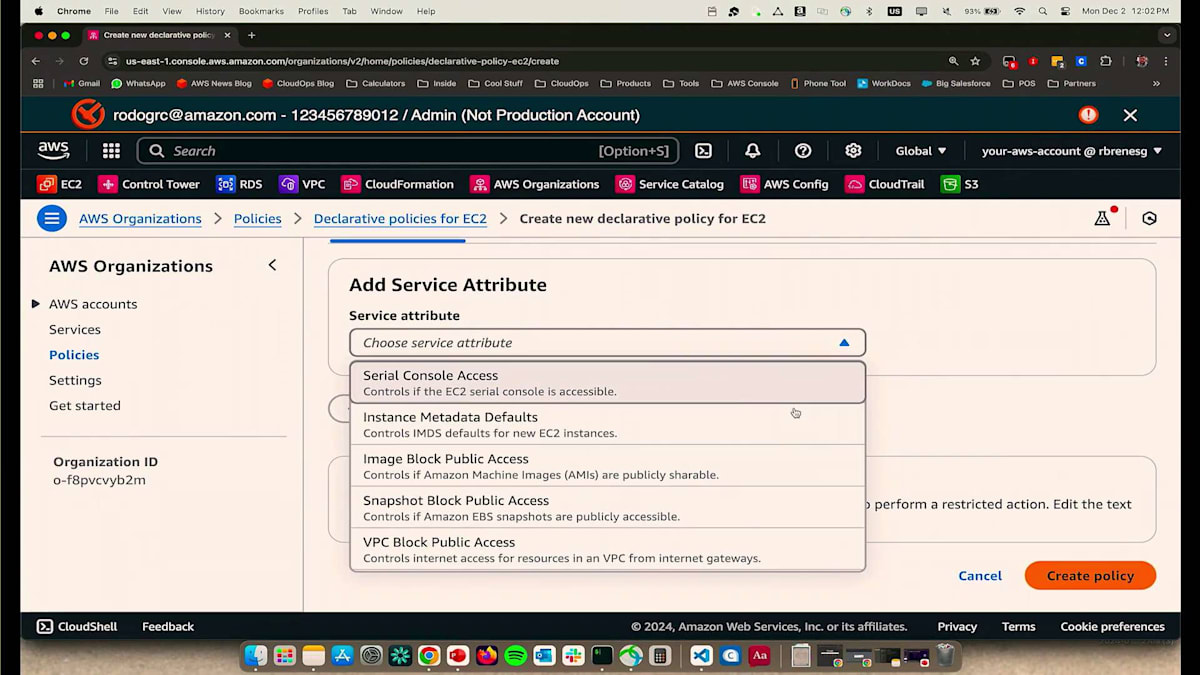Cancel policy creation
This screenshot has height=675, width=1200.
pos(980,575)
